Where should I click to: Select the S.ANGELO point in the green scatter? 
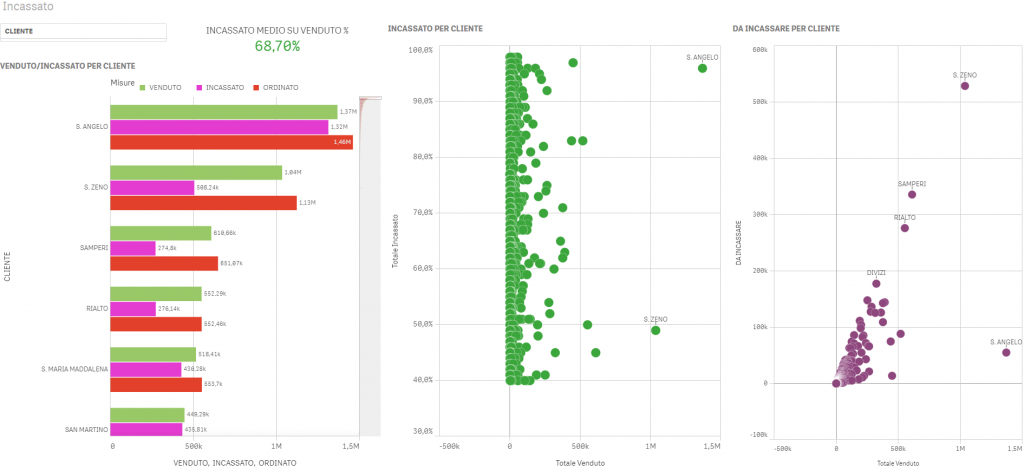pos(702,68)
